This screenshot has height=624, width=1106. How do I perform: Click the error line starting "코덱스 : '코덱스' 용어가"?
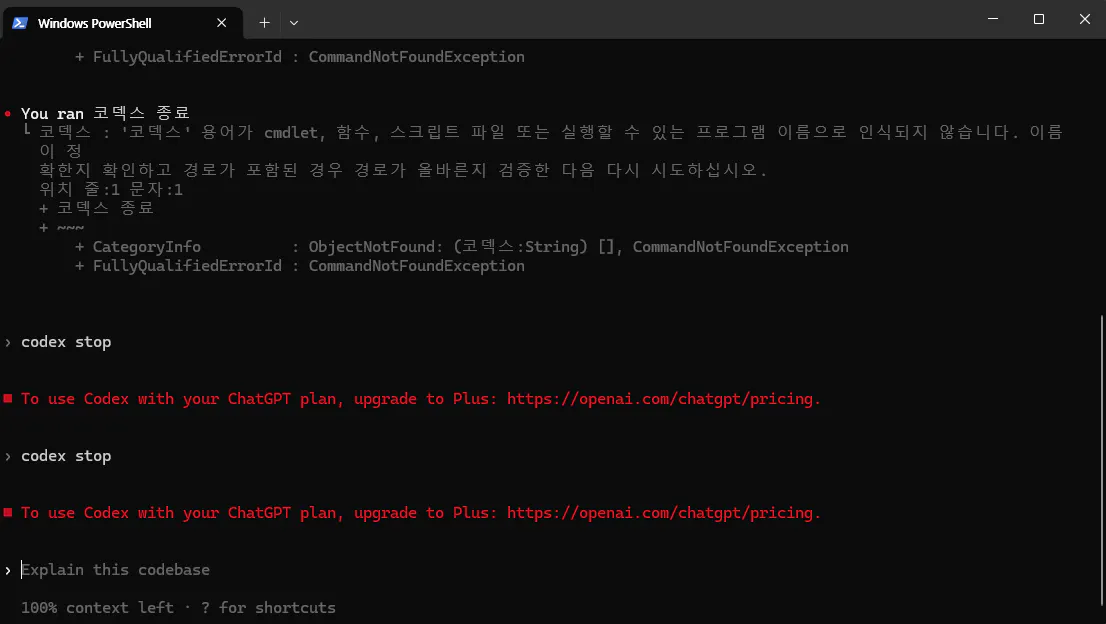(x=551, y=133)
